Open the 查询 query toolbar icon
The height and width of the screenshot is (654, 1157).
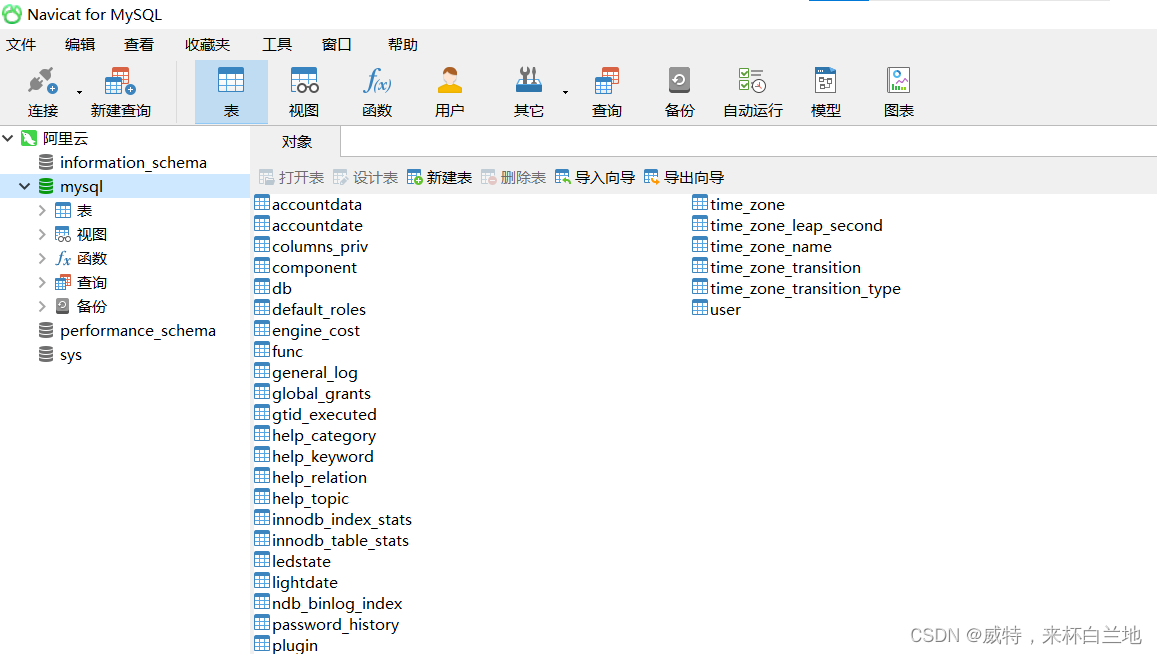(607, 92)
